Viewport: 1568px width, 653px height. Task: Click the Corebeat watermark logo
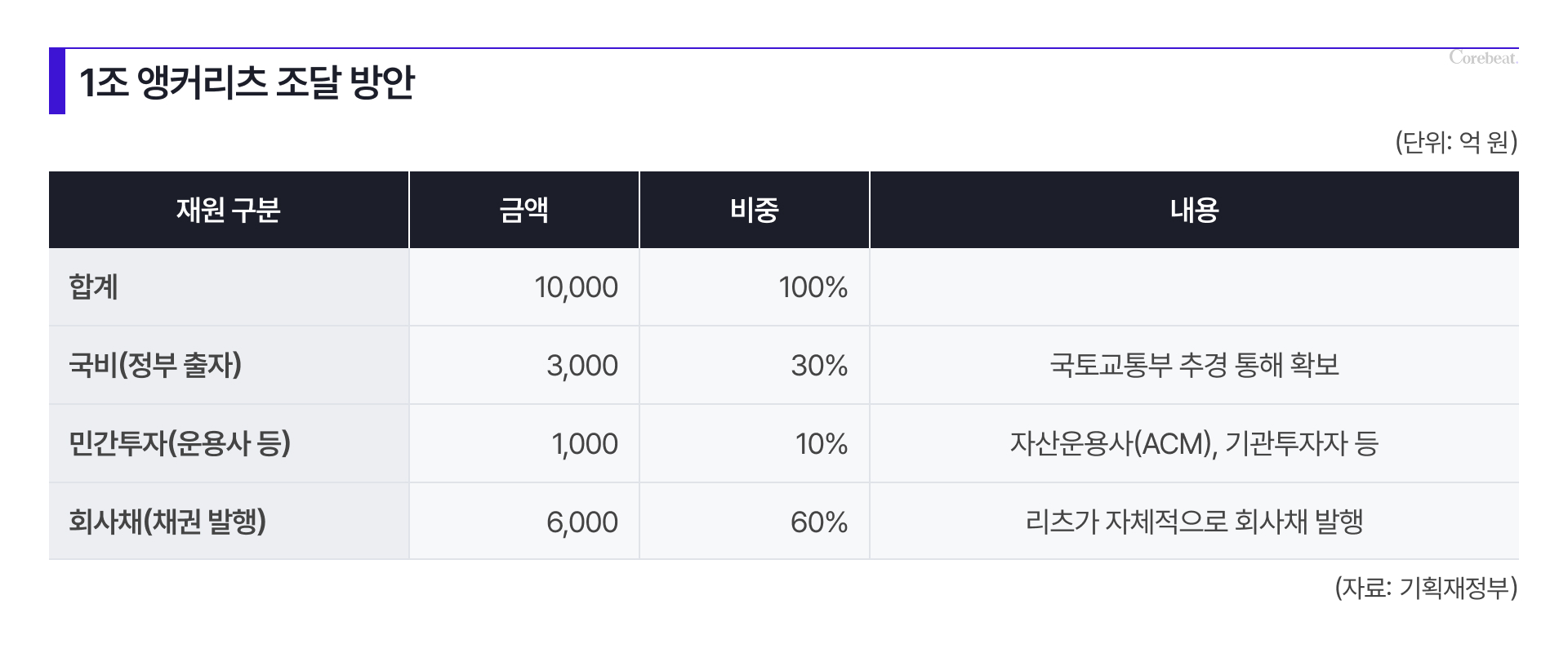point(1483,58)
